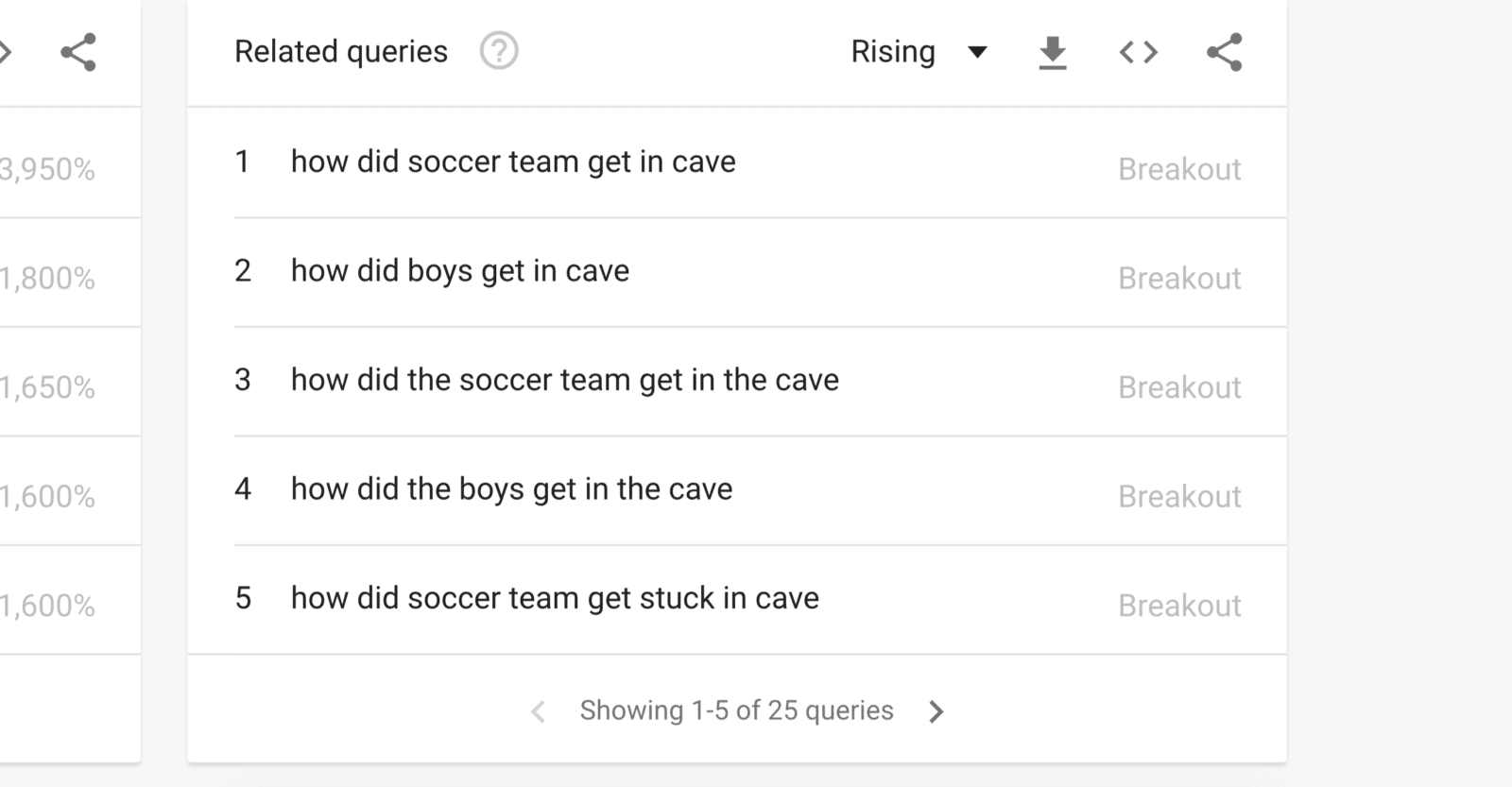Go to the next page of queries
The image size is (1512, 787).
(x=936, y=711)
